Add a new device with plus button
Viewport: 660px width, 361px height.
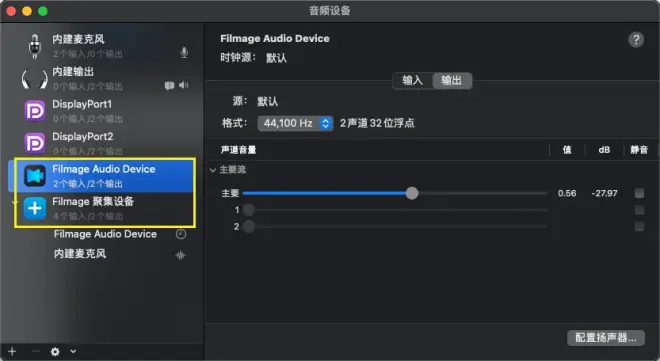coord(12,351)
